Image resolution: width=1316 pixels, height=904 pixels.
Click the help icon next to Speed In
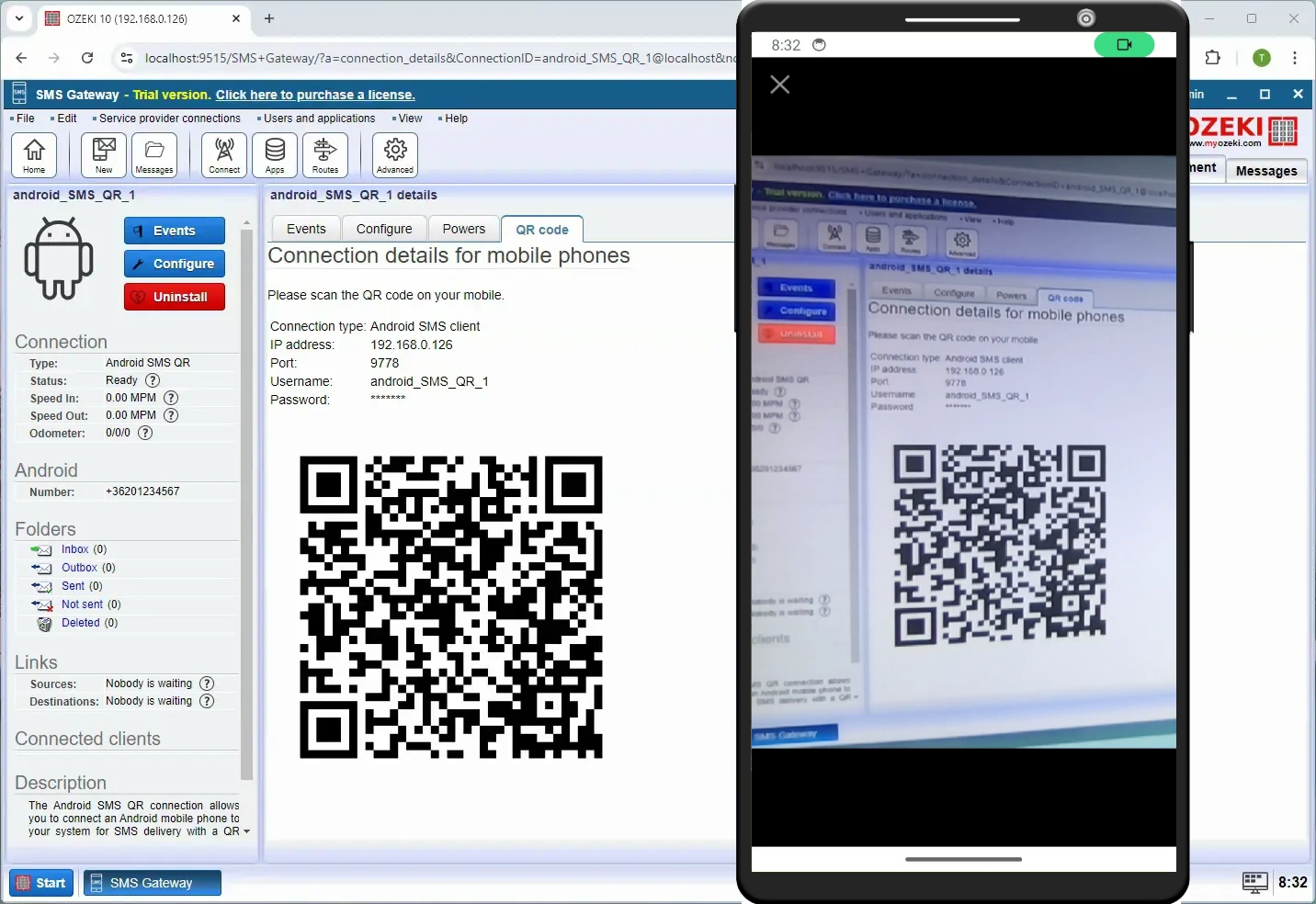(x=171, y=398)
